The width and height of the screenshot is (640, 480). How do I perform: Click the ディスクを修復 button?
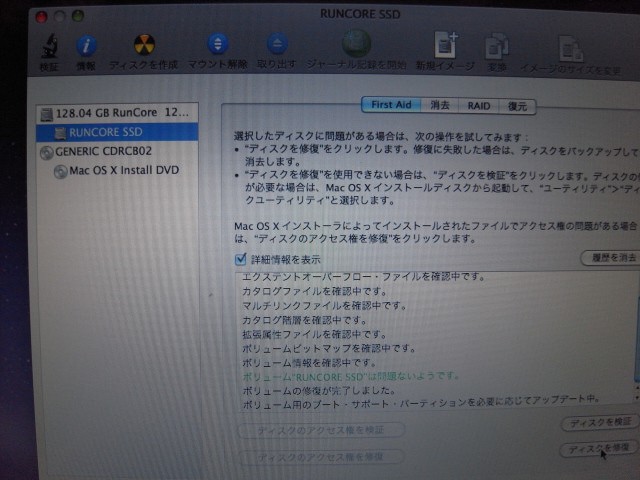click(x=599, y=449)
